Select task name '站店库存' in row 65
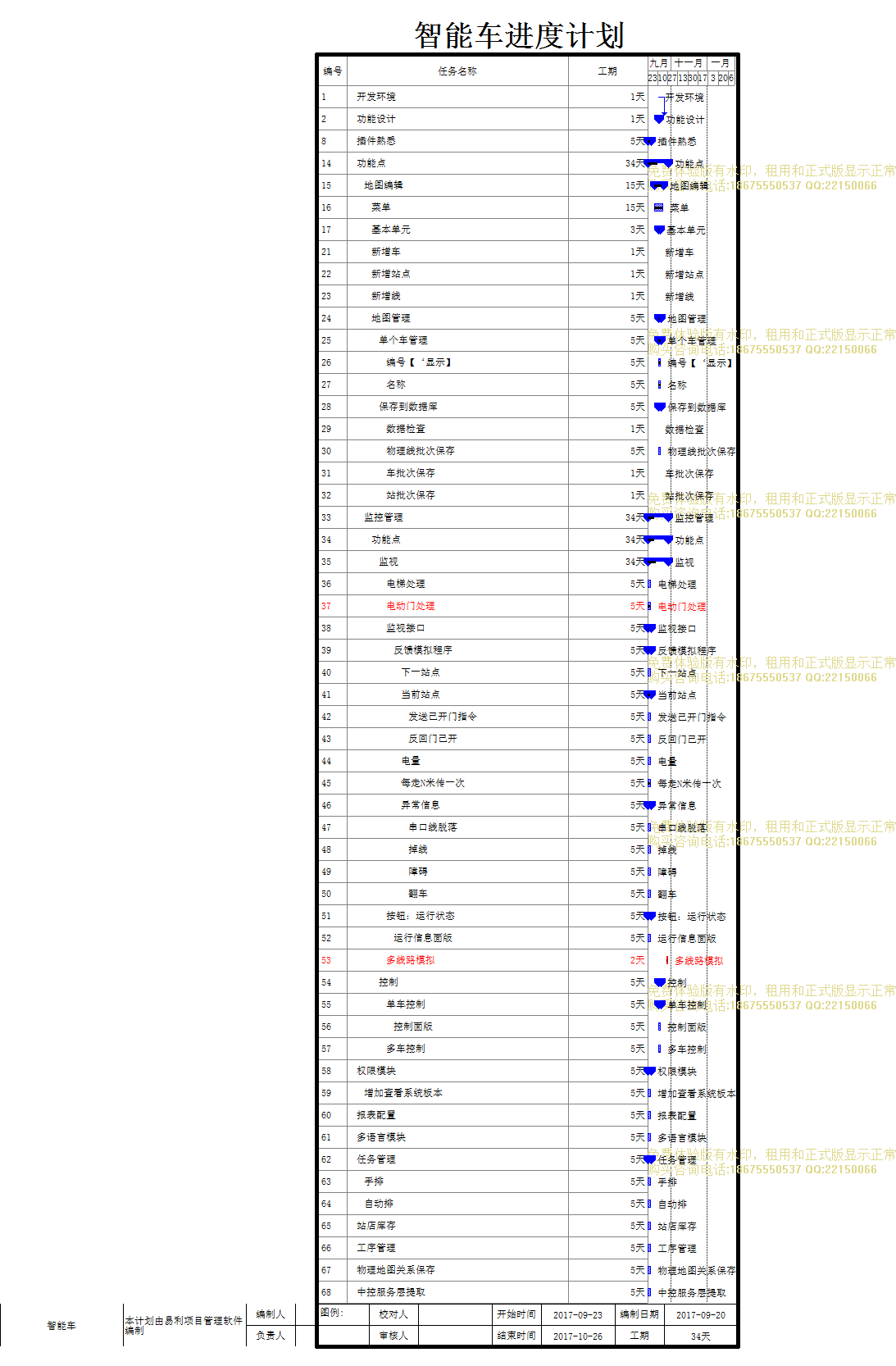This screenshot has width=896, height=1366. [x=376, y=1226]
